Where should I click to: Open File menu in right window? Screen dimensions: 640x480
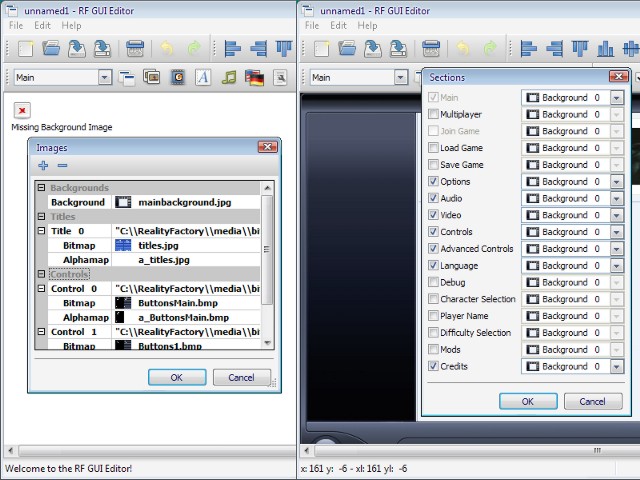pyautogui.click(x=312, y=25)
